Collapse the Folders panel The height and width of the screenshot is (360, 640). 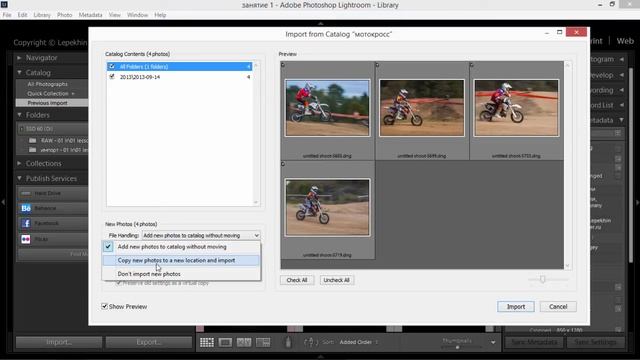(x=19, y=115)
